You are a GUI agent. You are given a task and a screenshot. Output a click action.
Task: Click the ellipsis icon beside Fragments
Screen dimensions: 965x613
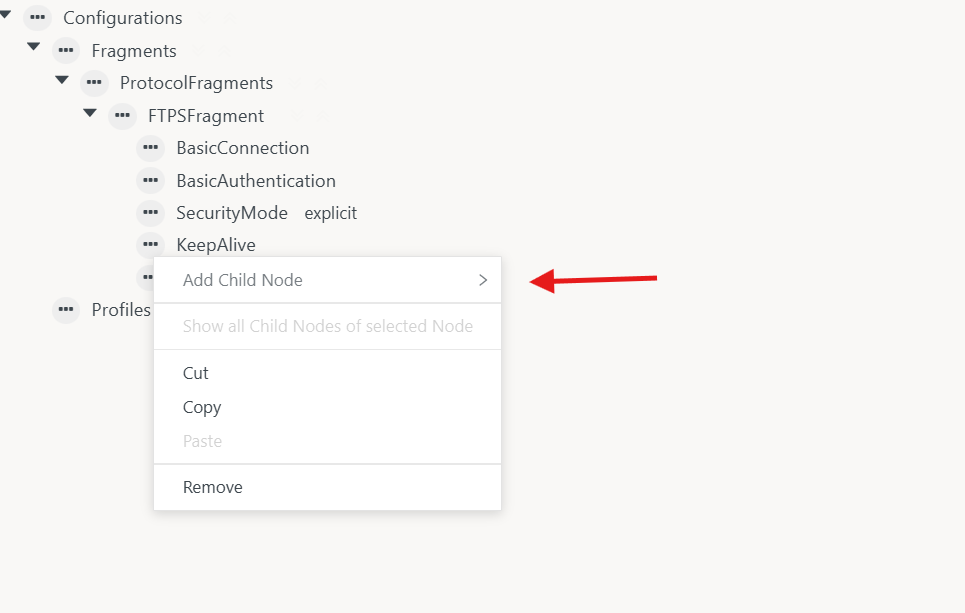66,50
